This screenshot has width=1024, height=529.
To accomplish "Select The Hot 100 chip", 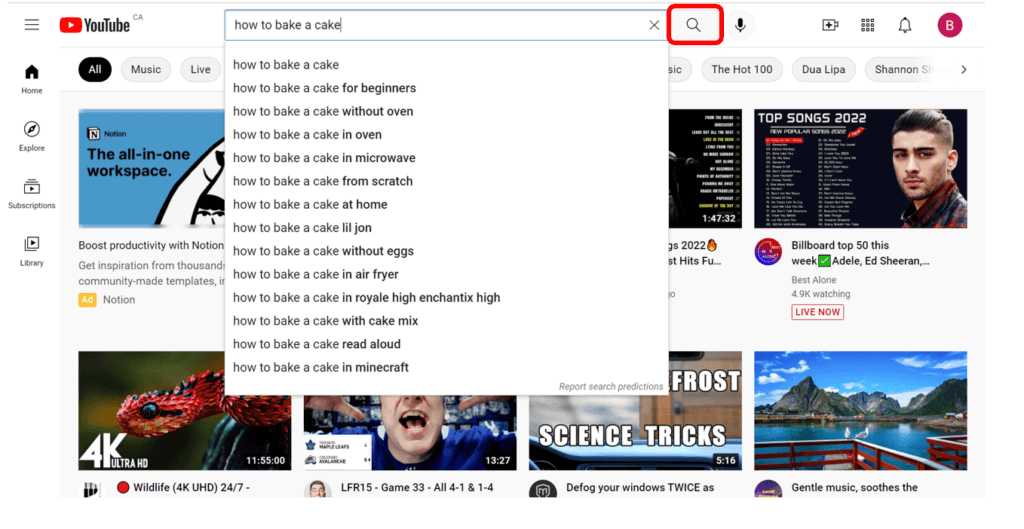I will pos(741,69).
